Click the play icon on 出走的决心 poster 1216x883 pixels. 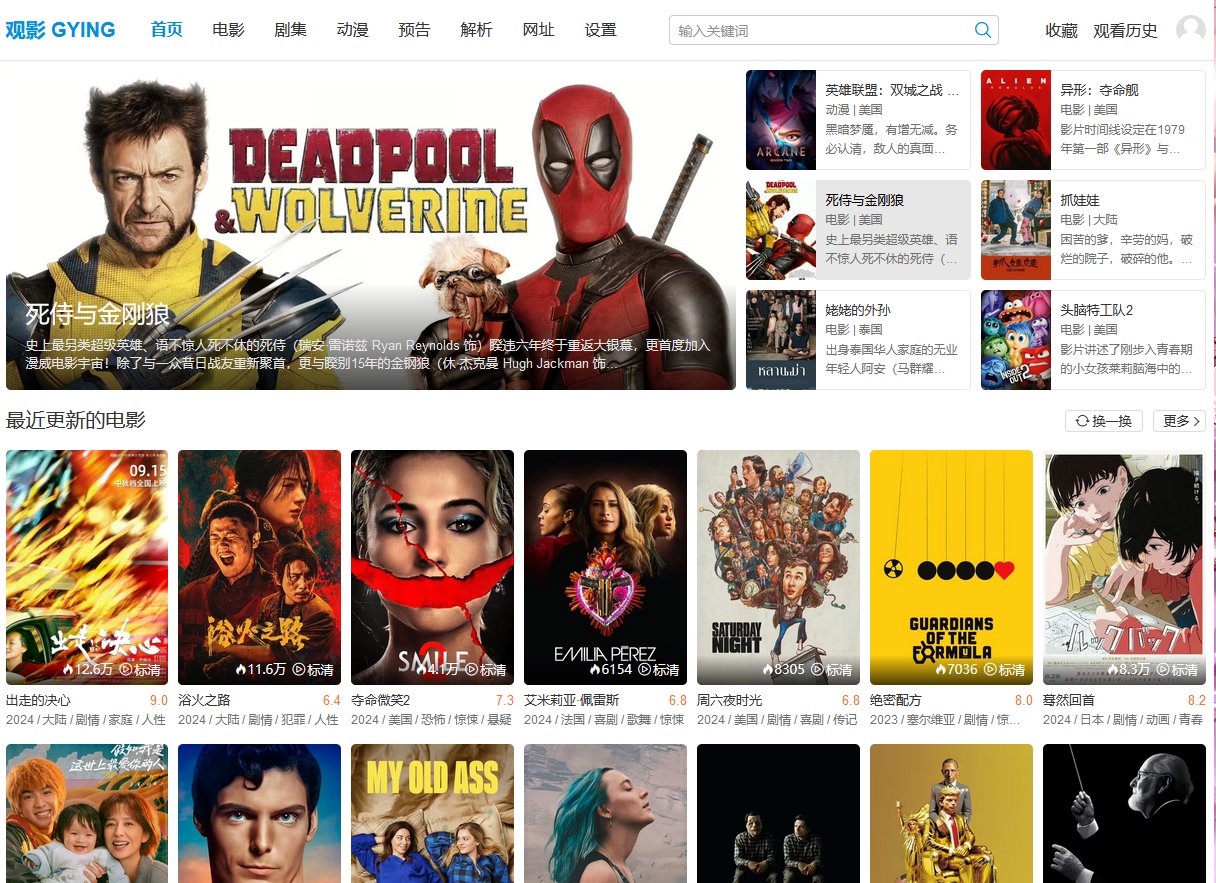126,669
